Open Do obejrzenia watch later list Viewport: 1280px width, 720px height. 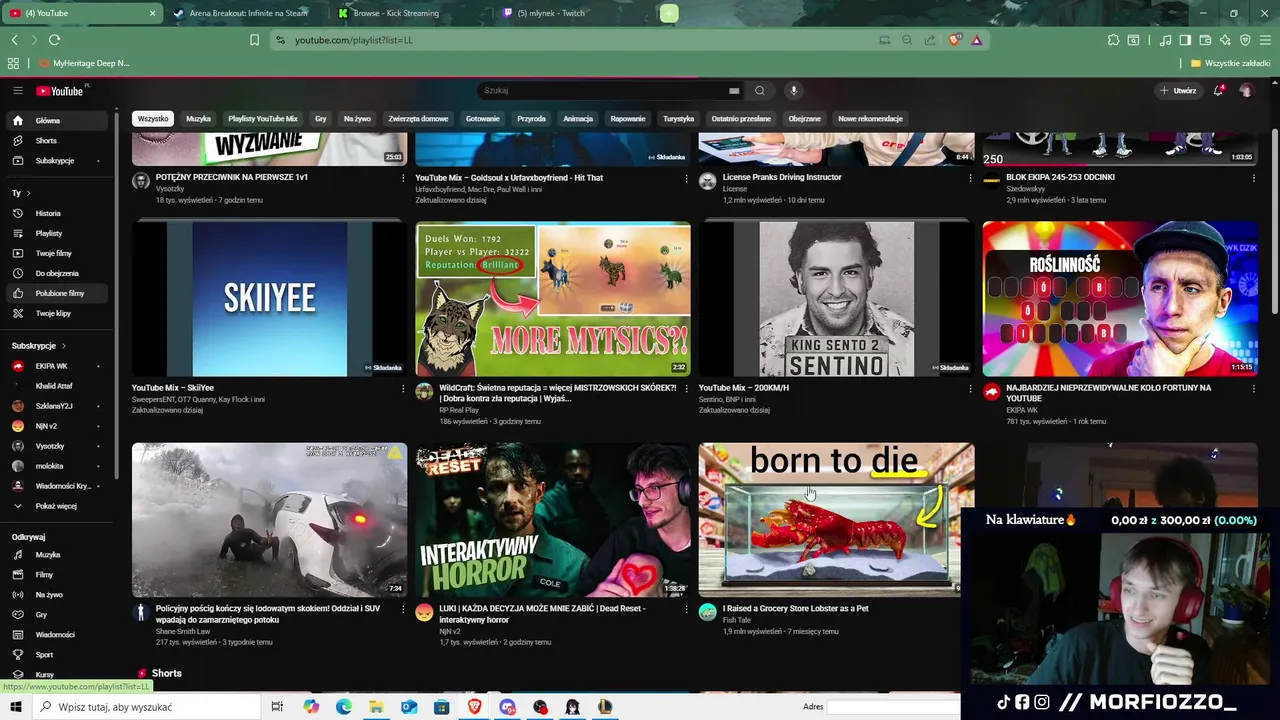(x=58, y=273)
